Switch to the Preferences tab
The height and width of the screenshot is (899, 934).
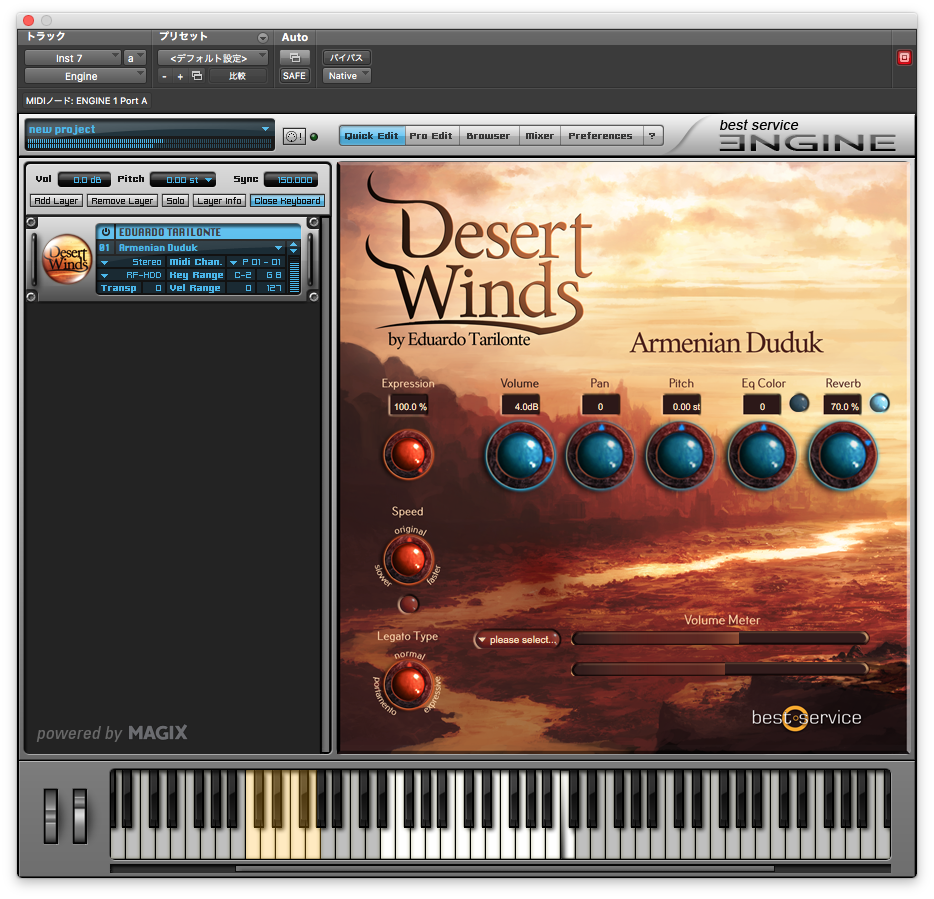[x=600, y=136]
